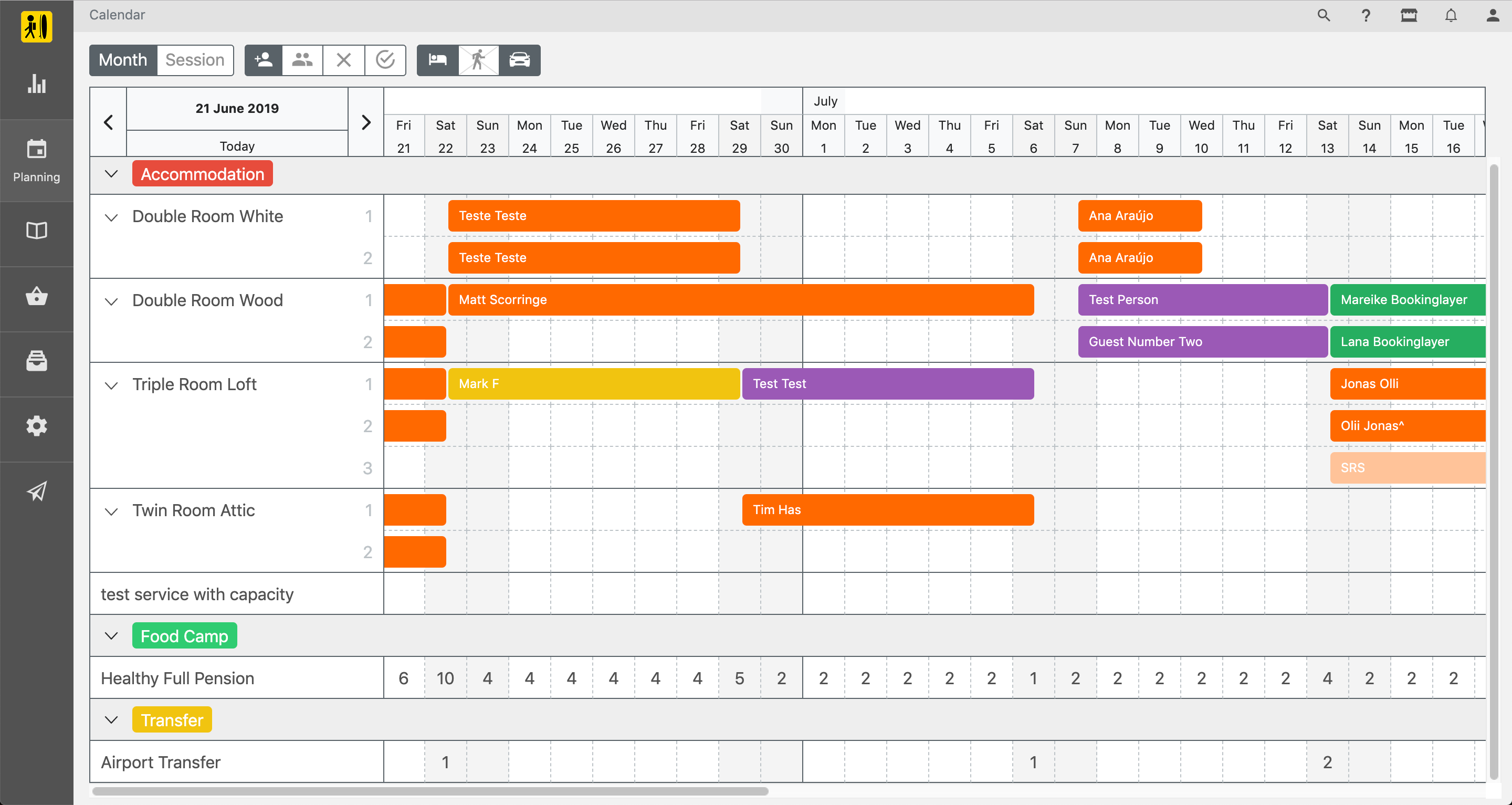Open the notifications bell
The width and height of the screenshot is (1512, 805).
[1451, 15]
